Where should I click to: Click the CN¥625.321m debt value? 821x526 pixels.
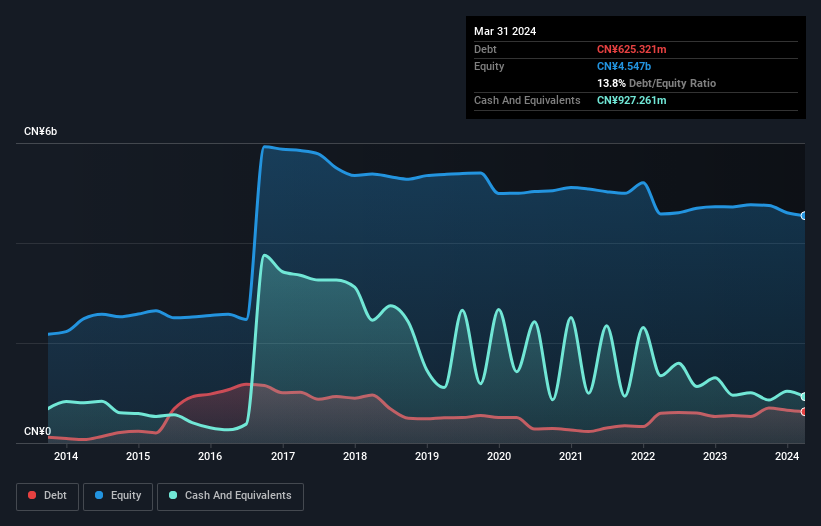[631, 49]
